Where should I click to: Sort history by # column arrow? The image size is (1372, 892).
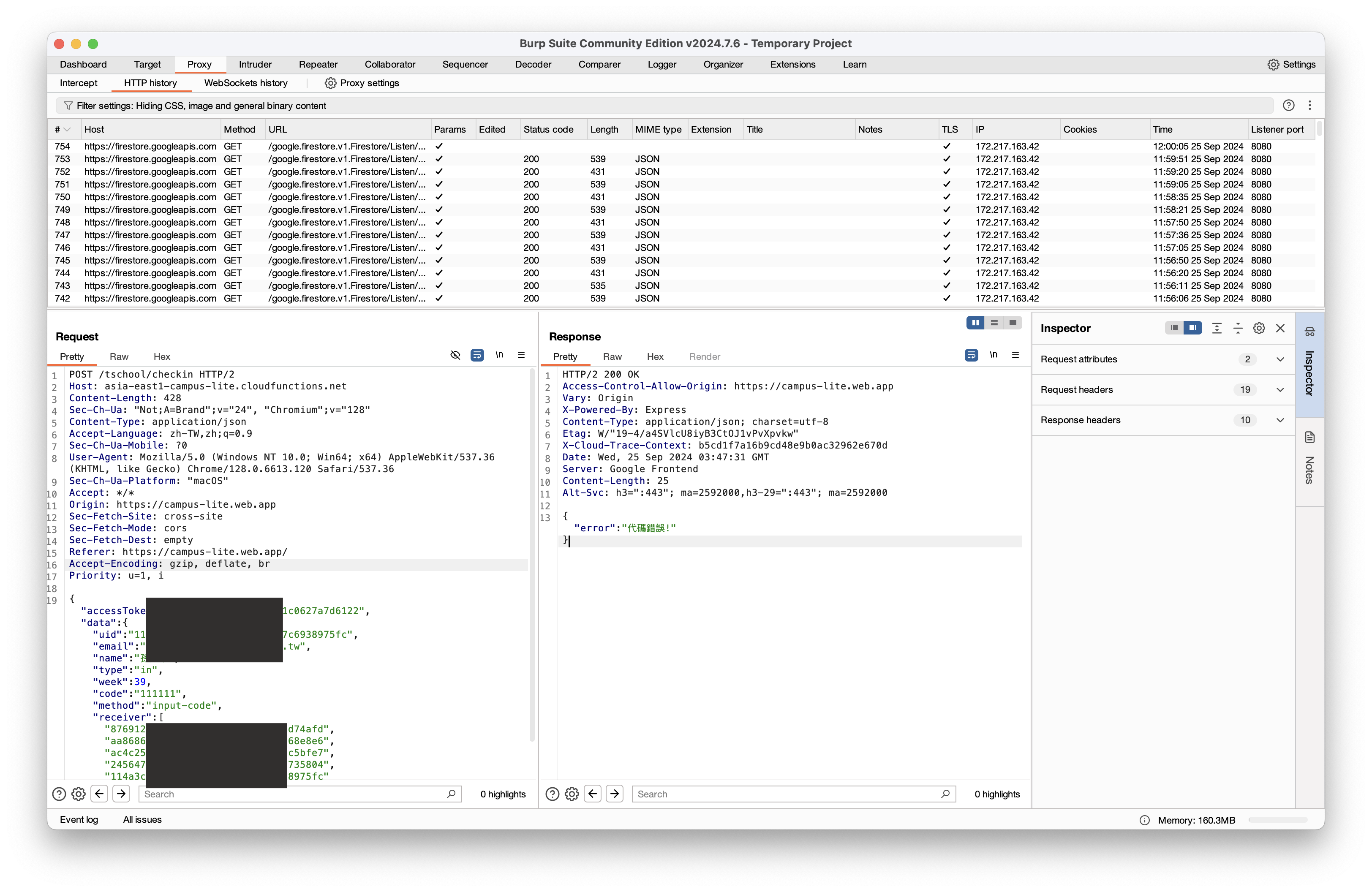coord(67,130)
